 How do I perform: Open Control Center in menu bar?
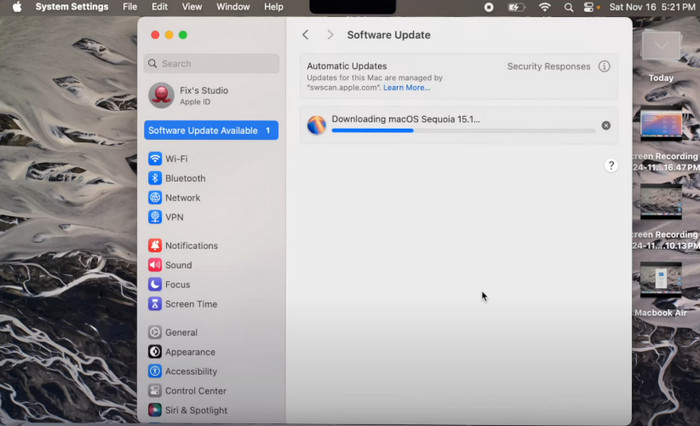(x=590, y=7)
